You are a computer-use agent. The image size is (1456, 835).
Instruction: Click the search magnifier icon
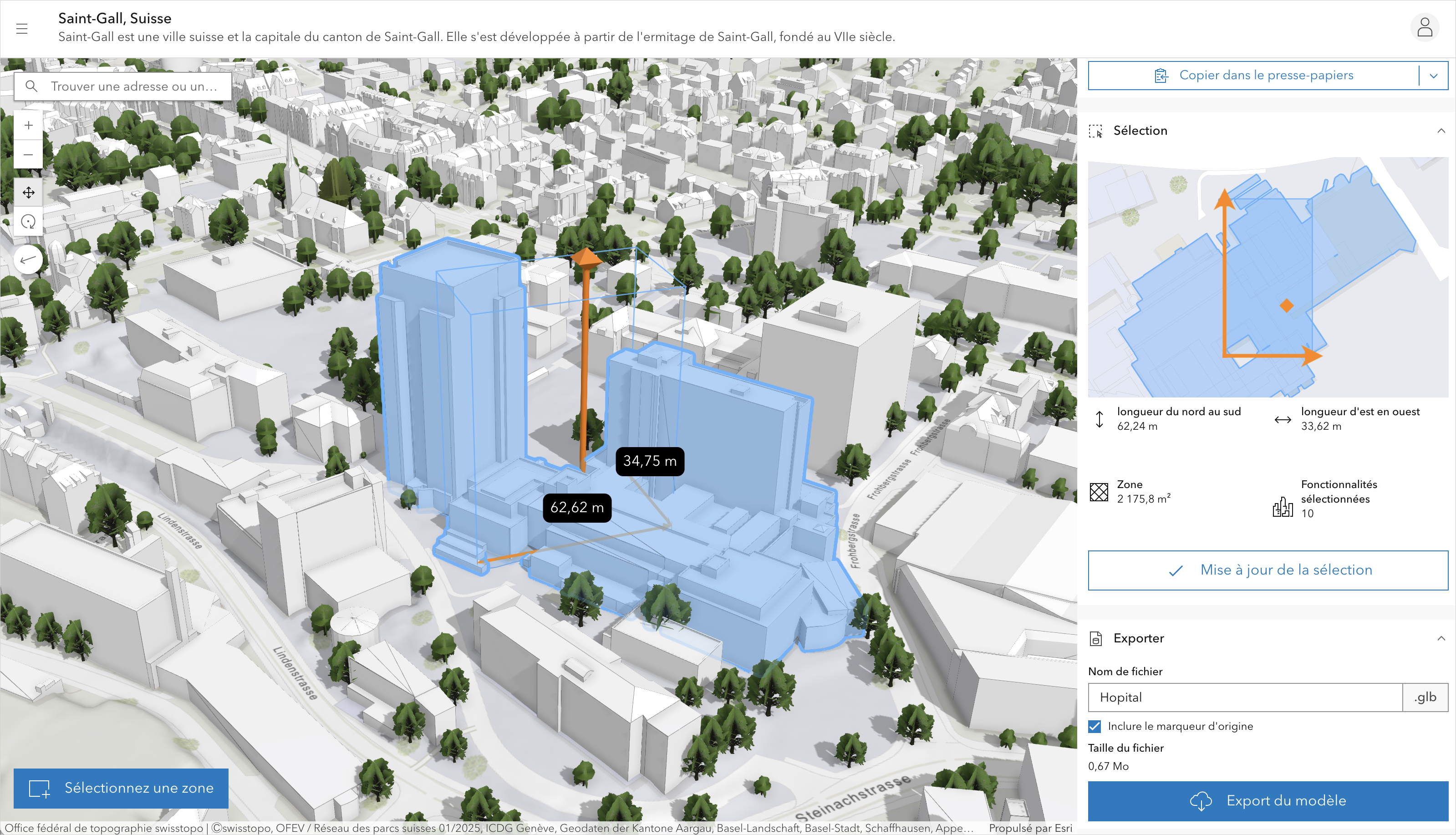(x=31, y=87)
